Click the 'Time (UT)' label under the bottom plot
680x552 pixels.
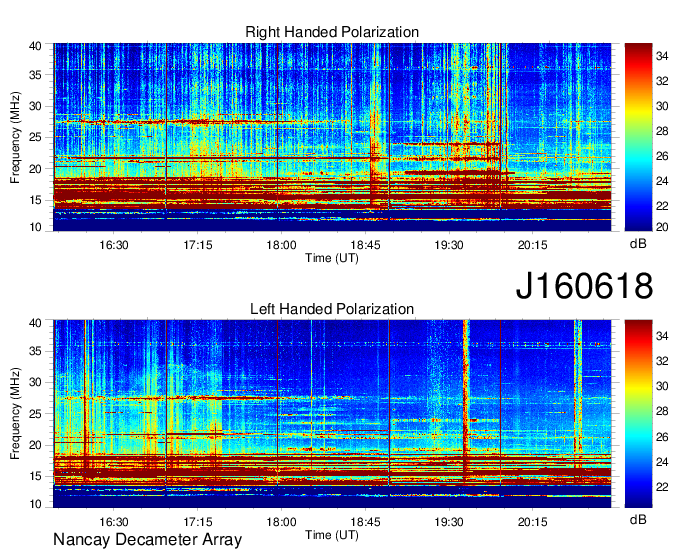[x=332, y=535]
